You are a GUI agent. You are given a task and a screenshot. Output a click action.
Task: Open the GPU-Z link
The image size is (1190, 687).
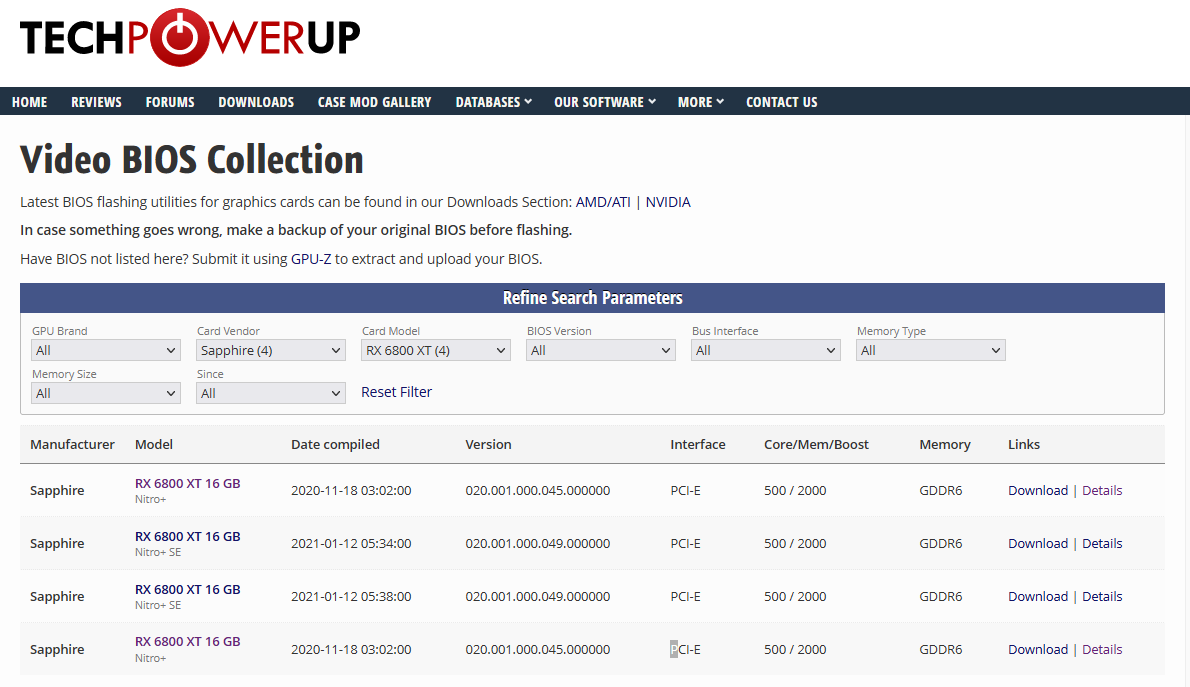[311, 259]
